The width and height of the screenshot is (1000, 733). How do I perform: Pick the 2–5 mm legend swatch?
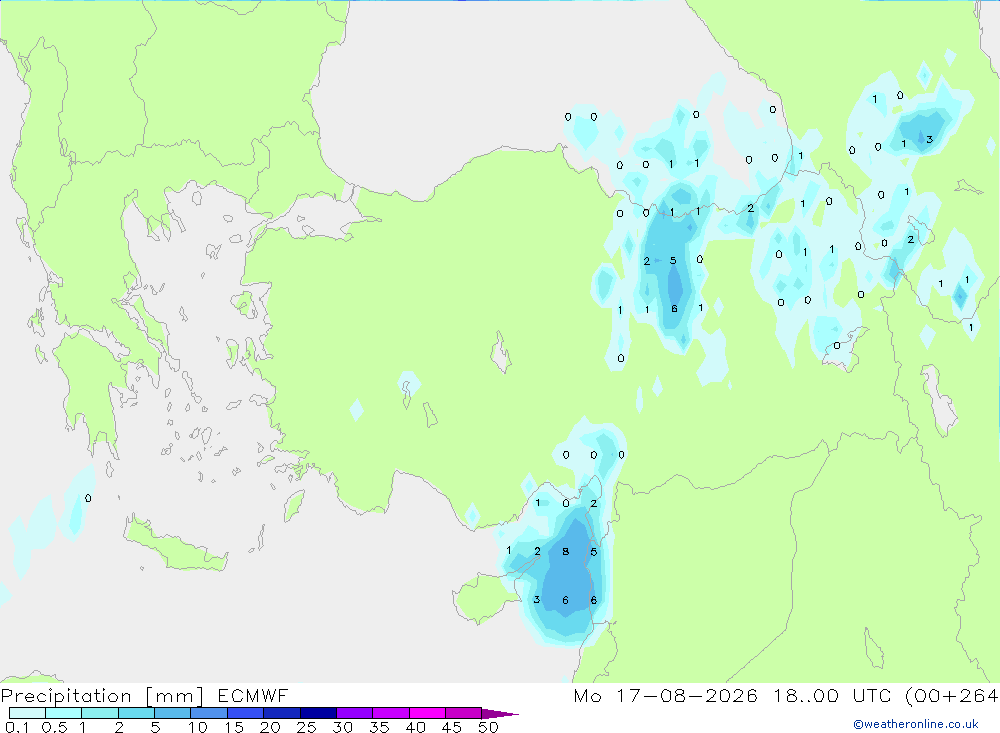tap(136, 713)
